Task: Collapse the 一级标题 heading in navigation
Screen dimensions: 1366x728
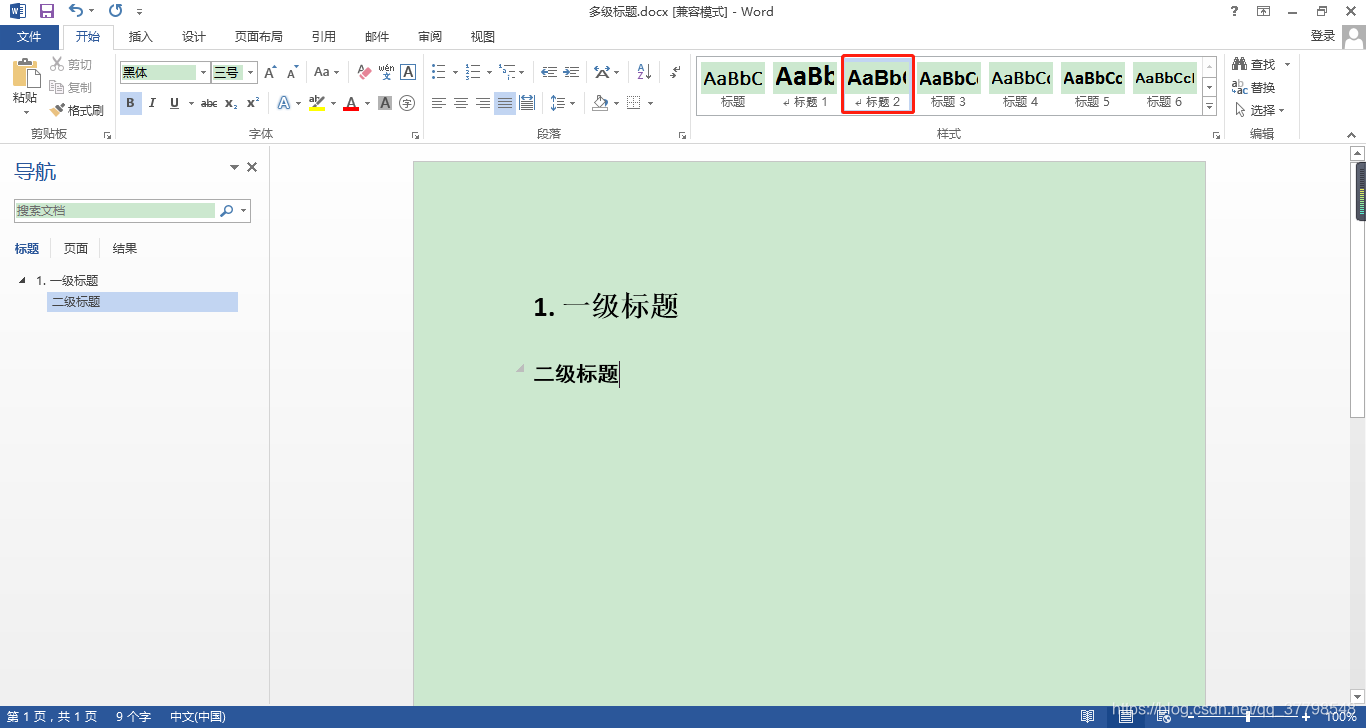Action: click(23, 280)
